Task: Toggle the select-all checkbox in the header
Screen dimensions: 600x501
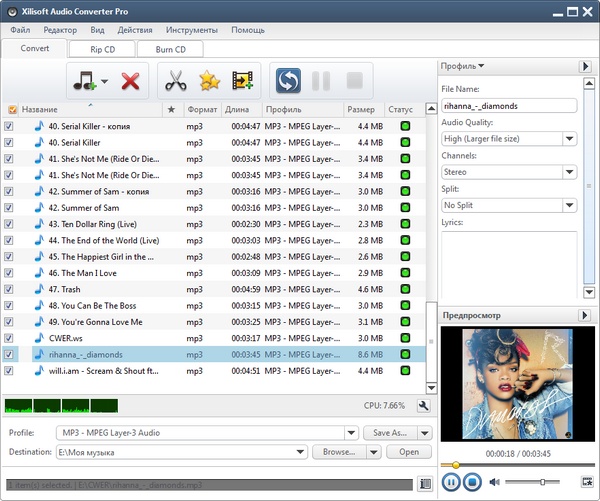Action: [x=12, y=109]
